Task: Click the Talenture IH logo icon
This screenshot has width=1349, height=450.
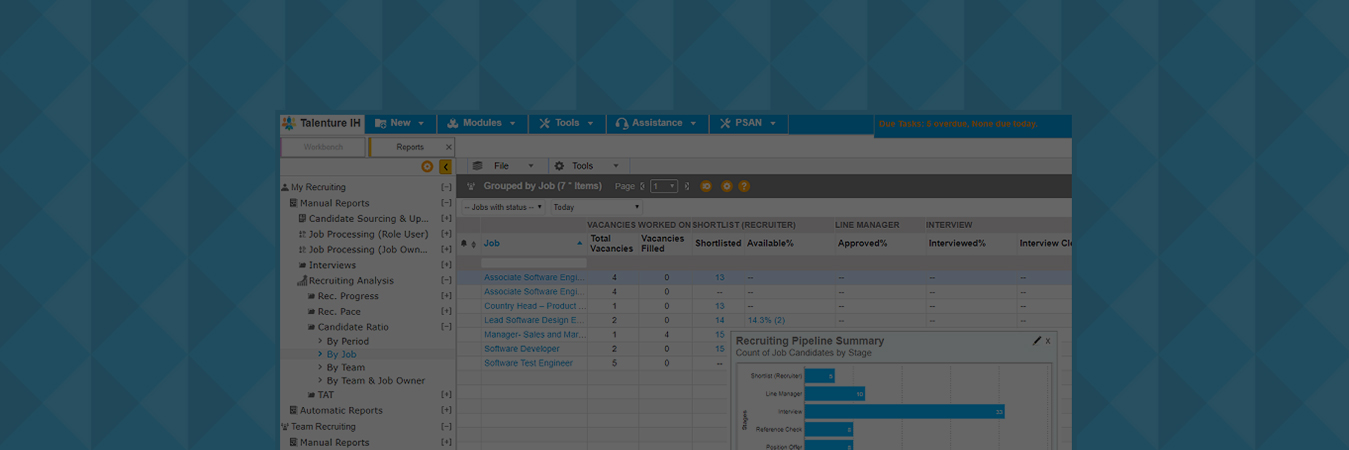Action: tap(289, 123)
